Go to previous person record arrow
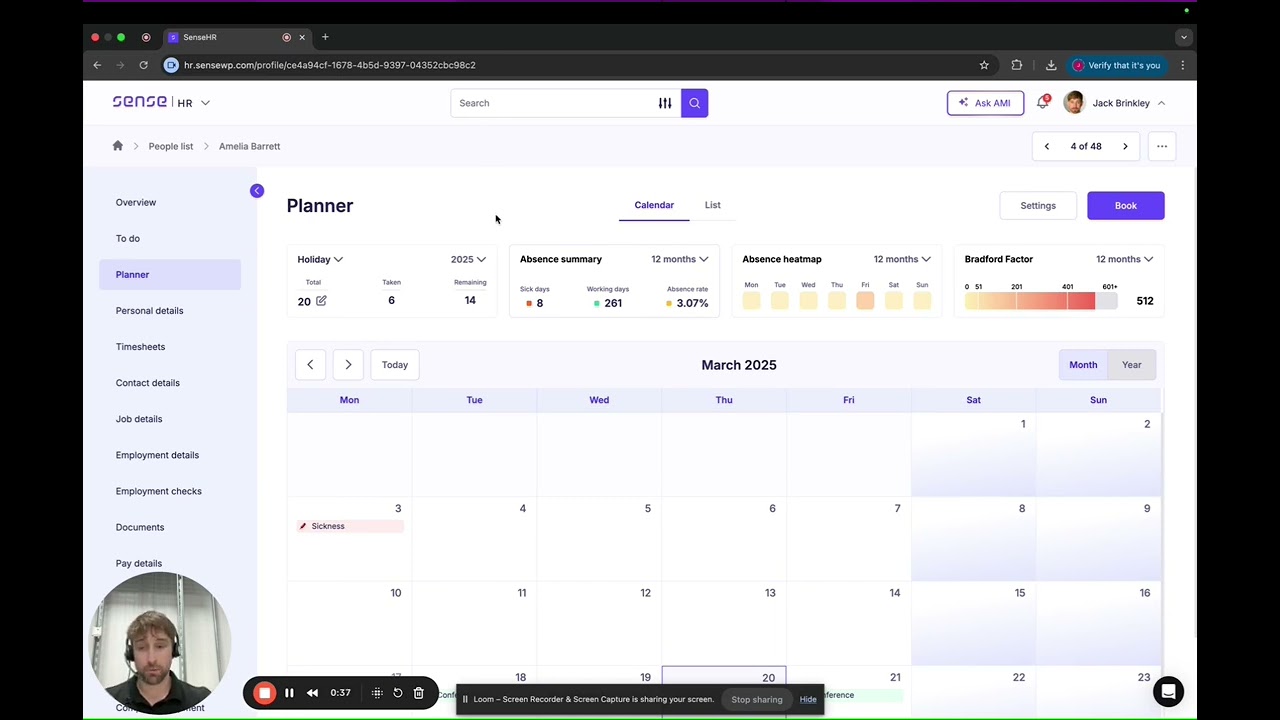This screenshot has width=1280, height=720. click(1047, 146)
